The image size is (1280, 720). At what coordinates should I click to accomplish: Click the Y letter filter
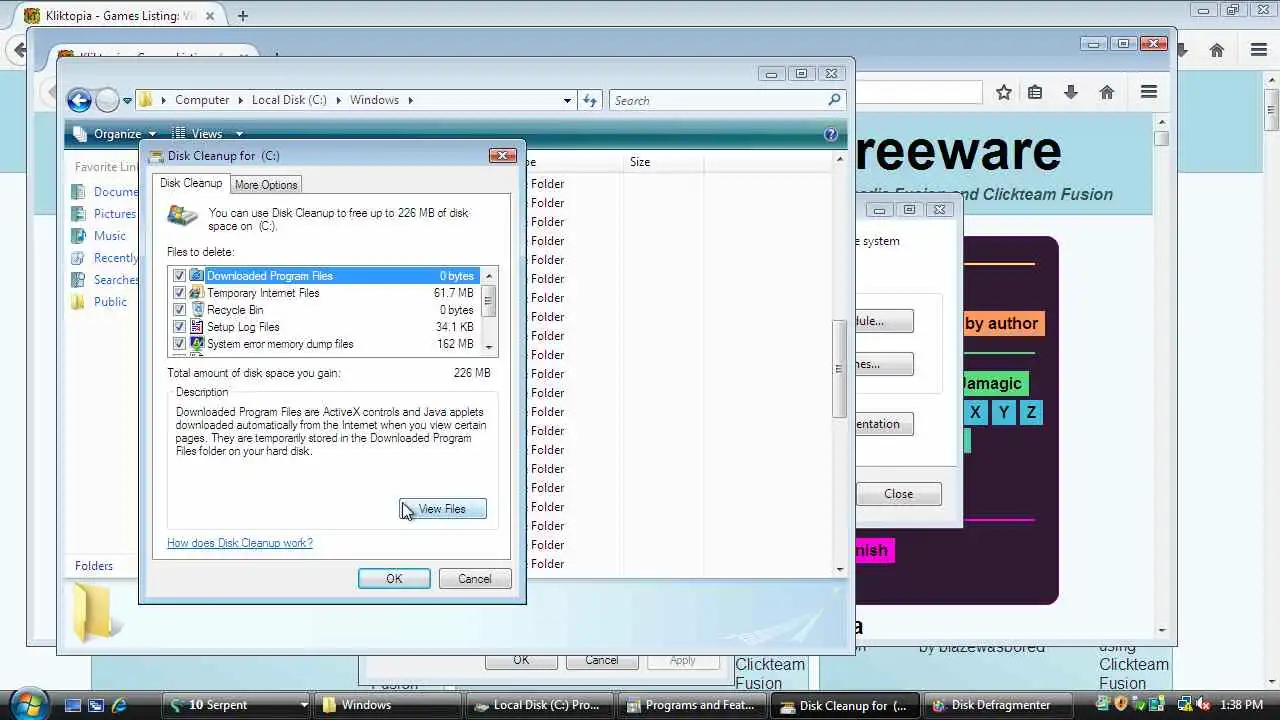click(1004, 412)
